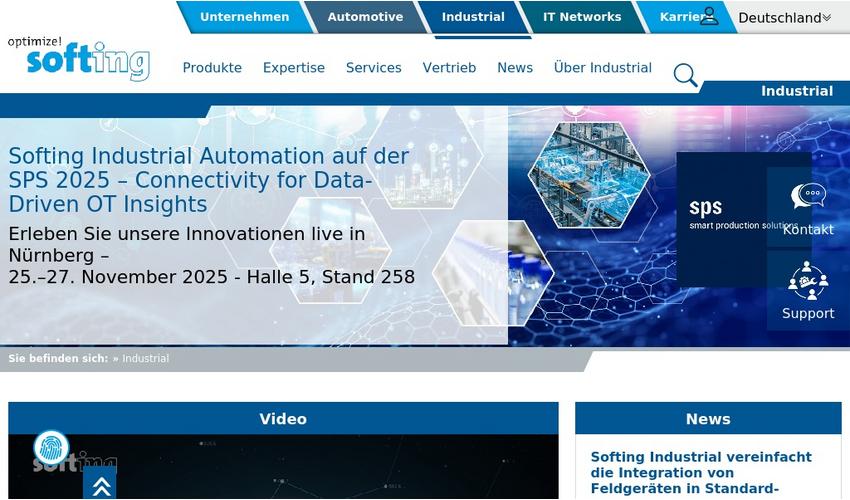Open the Vertrieb menu
Screen dimensions: 850x500
click(449, 68)
